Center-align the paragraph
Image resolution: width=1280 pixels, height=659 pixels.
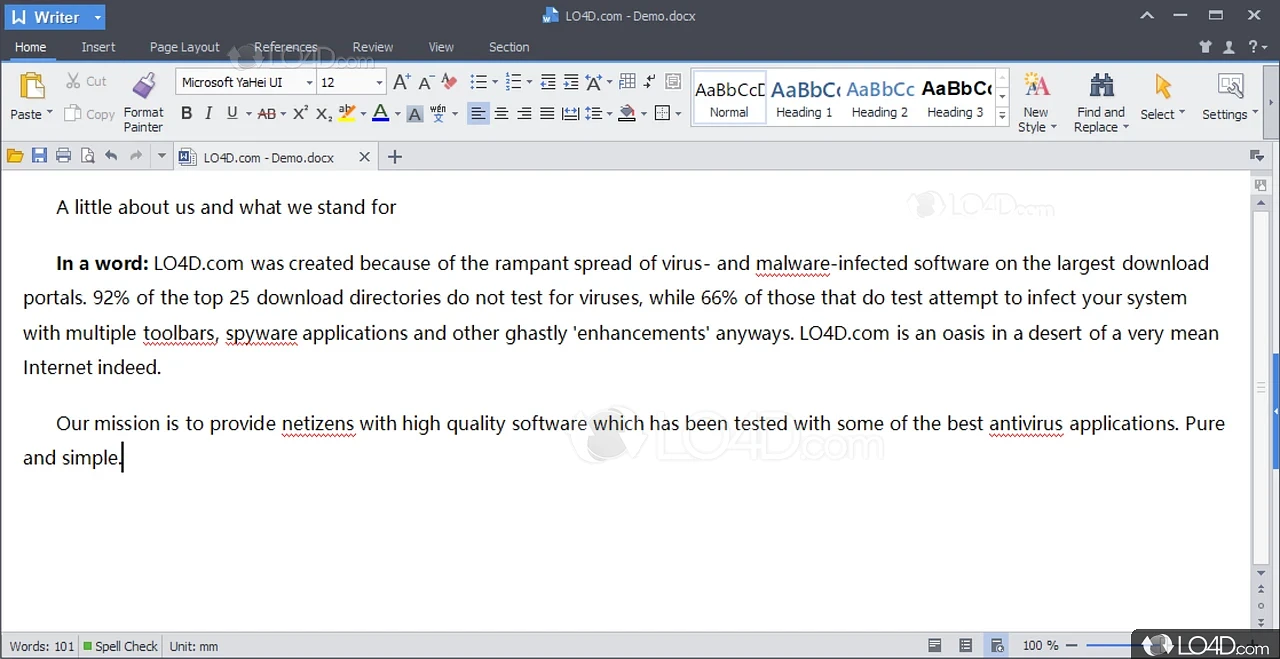click(501, 113)
